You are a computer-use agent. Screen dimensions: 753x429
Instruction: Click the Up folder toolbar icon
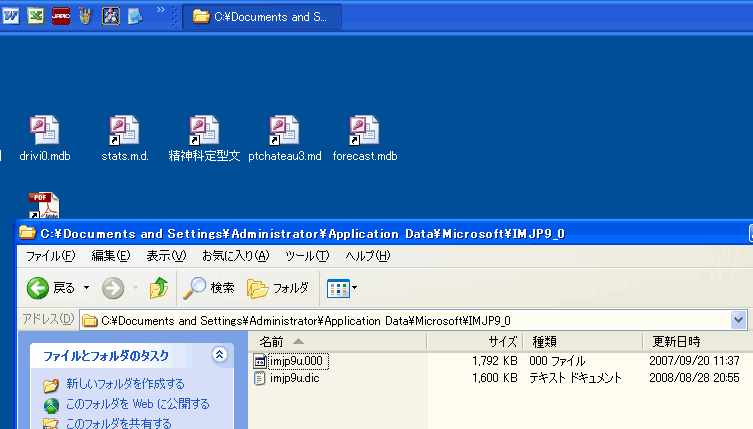158,288
